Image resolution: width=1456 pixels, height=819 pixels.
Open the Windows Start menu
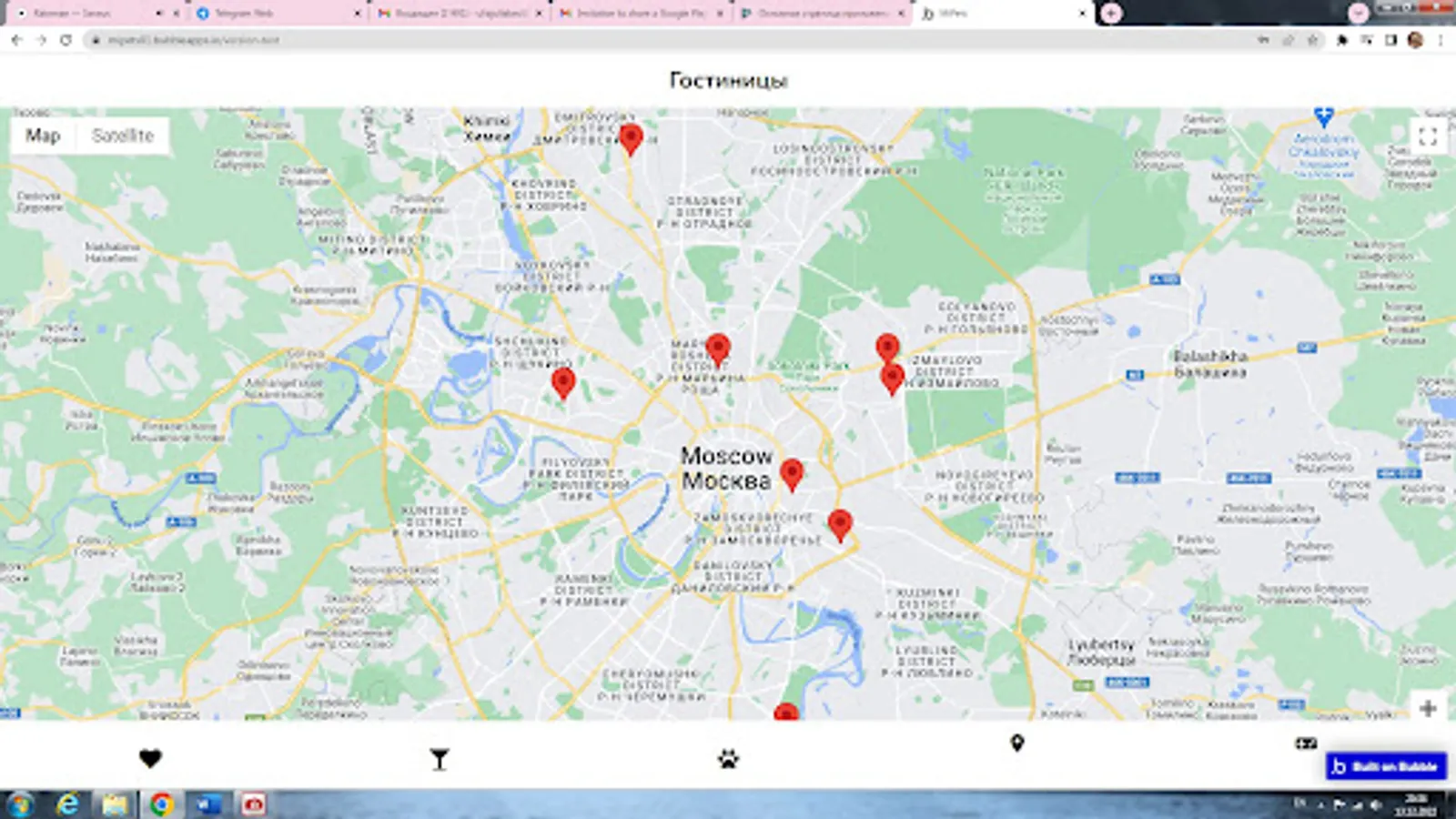click(18, 804)
